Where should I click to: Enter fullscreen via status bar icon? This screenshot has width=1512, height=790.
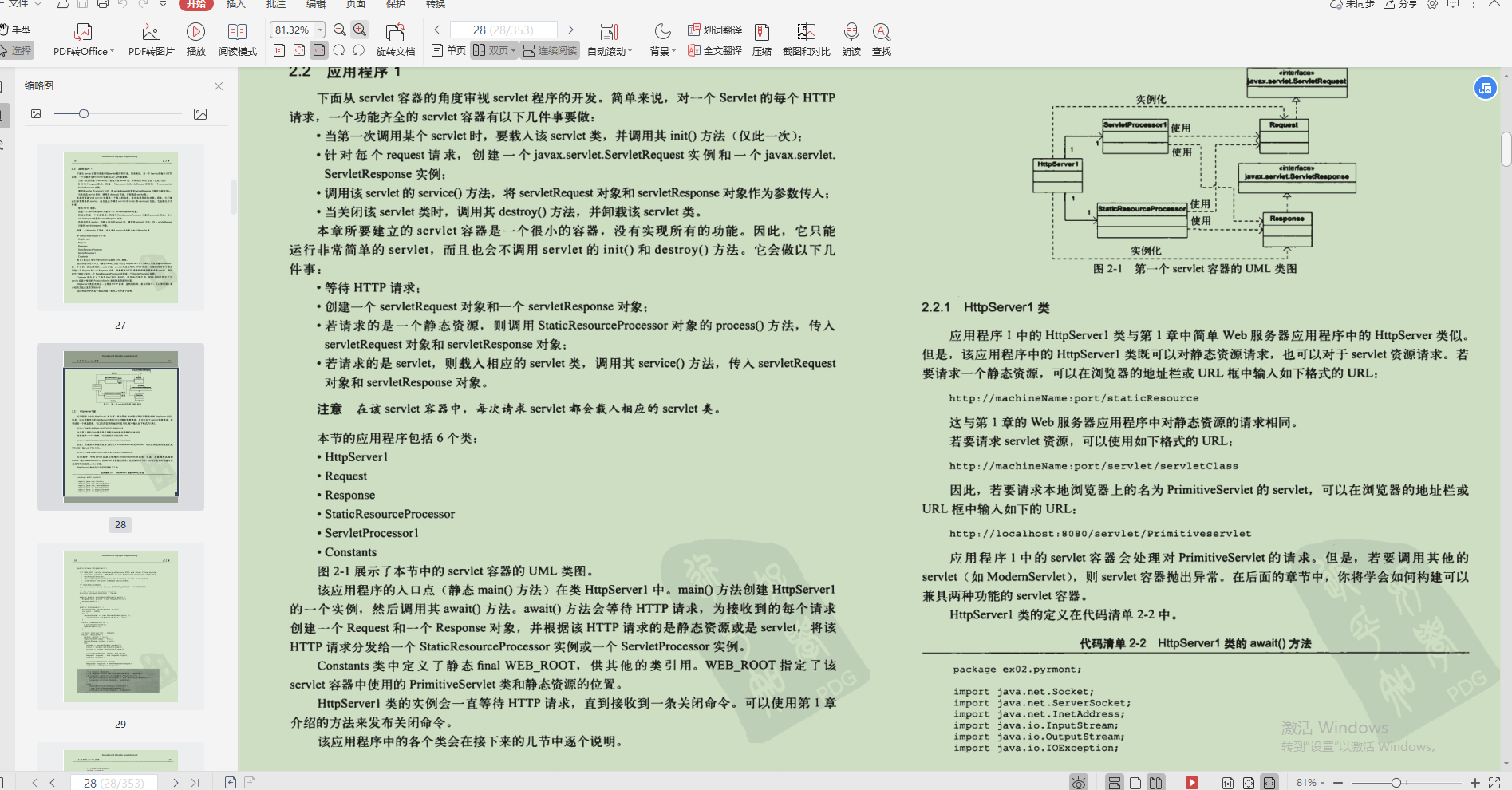click(x=1494, y=783)
